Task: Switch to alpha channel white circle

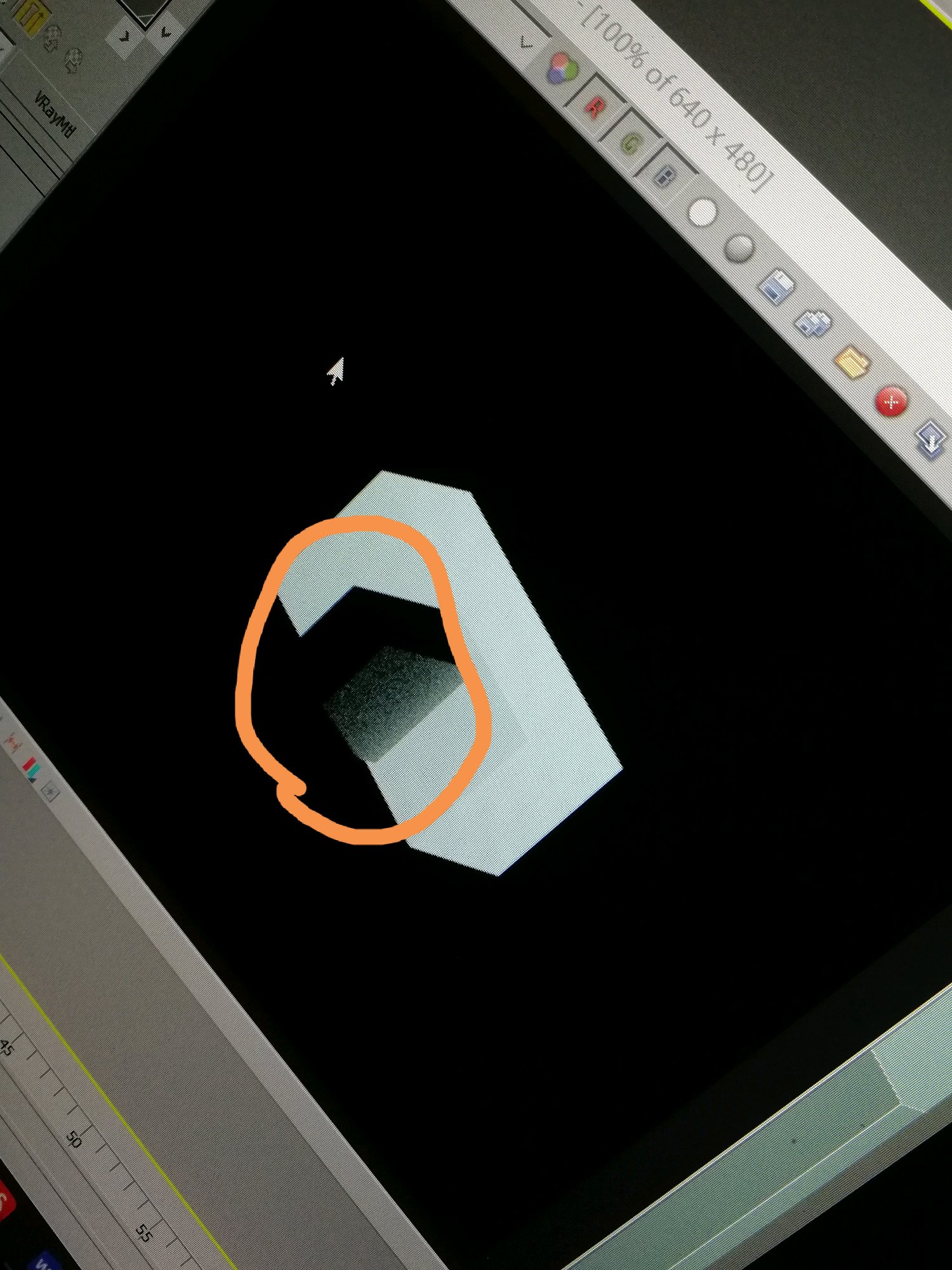Action: pyautogui.click(x=702, y=213)
